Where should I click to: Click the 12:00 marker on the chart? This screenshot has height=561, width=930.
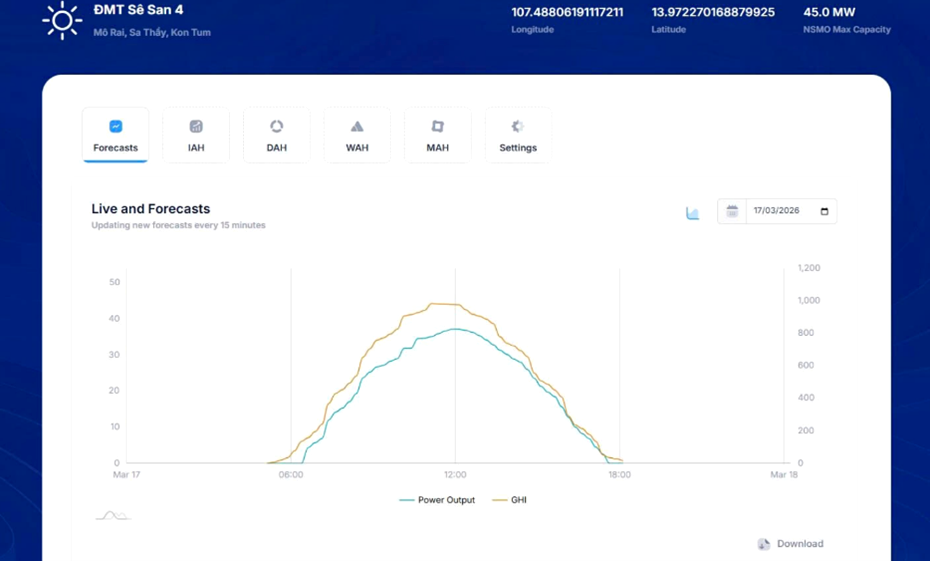(455, 474)
